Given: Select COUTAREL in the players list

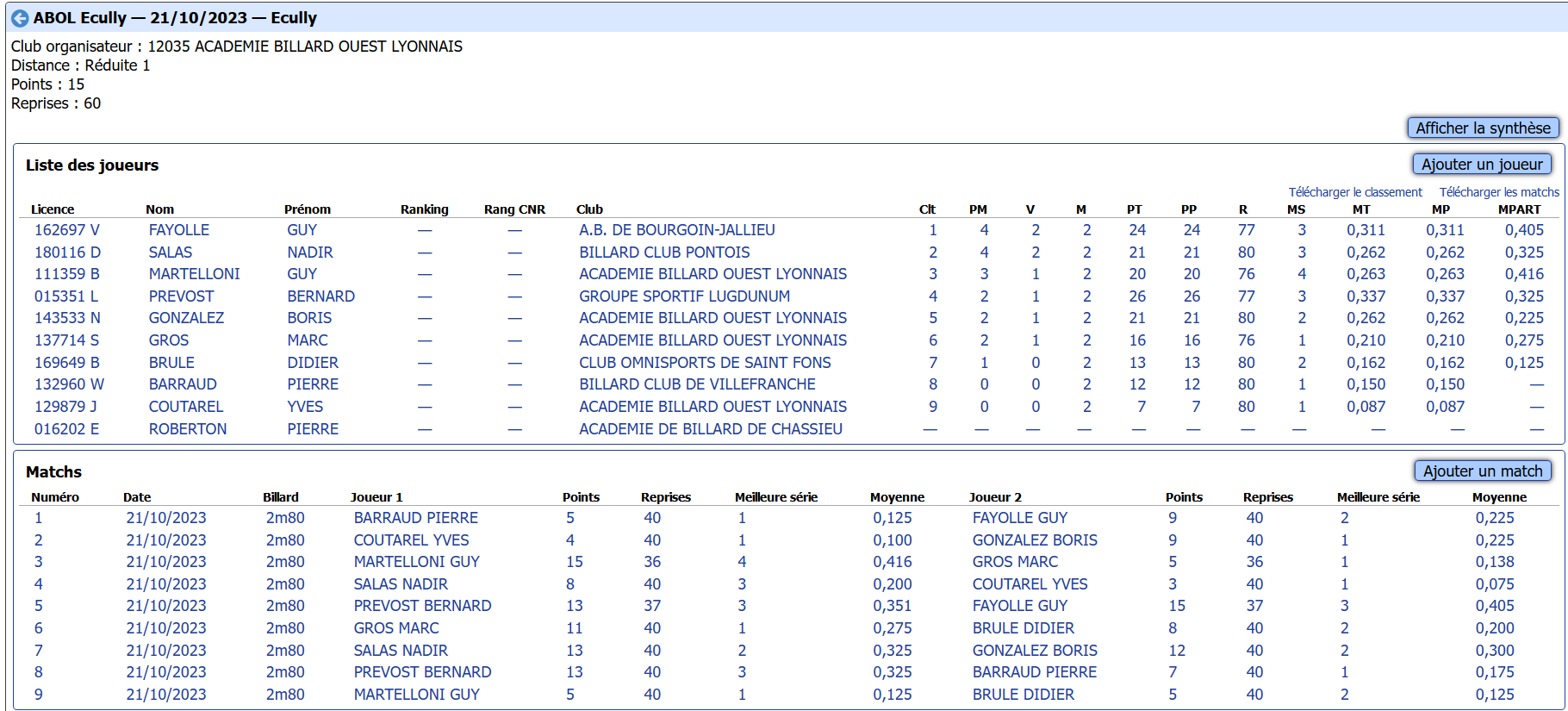Looking at the screenshot, I should (186, 407).
